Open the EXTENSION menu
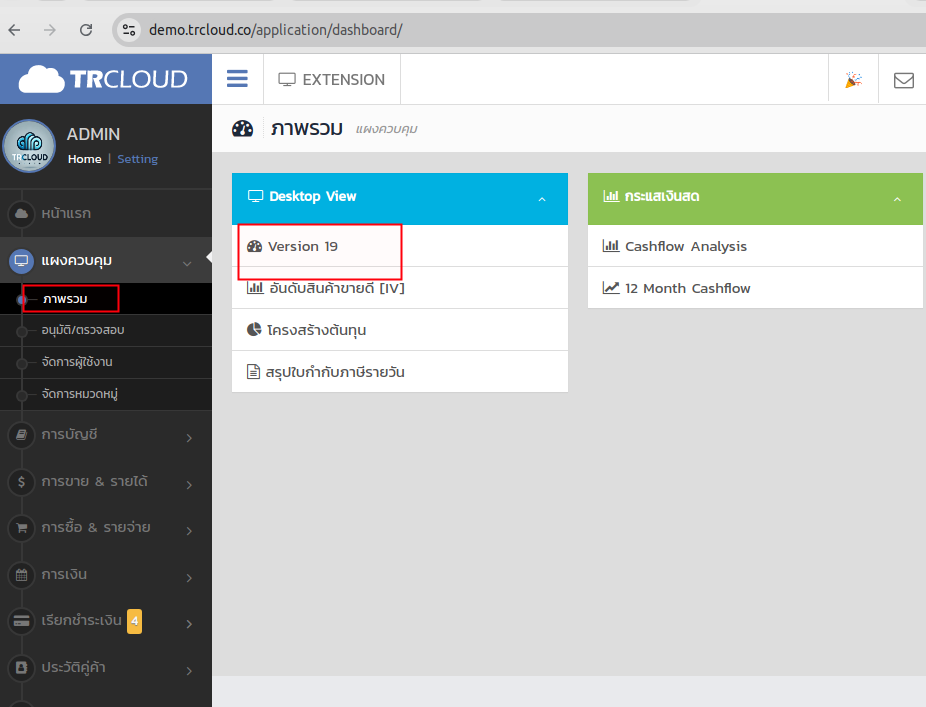926x707 pixels. coord(332,80)
